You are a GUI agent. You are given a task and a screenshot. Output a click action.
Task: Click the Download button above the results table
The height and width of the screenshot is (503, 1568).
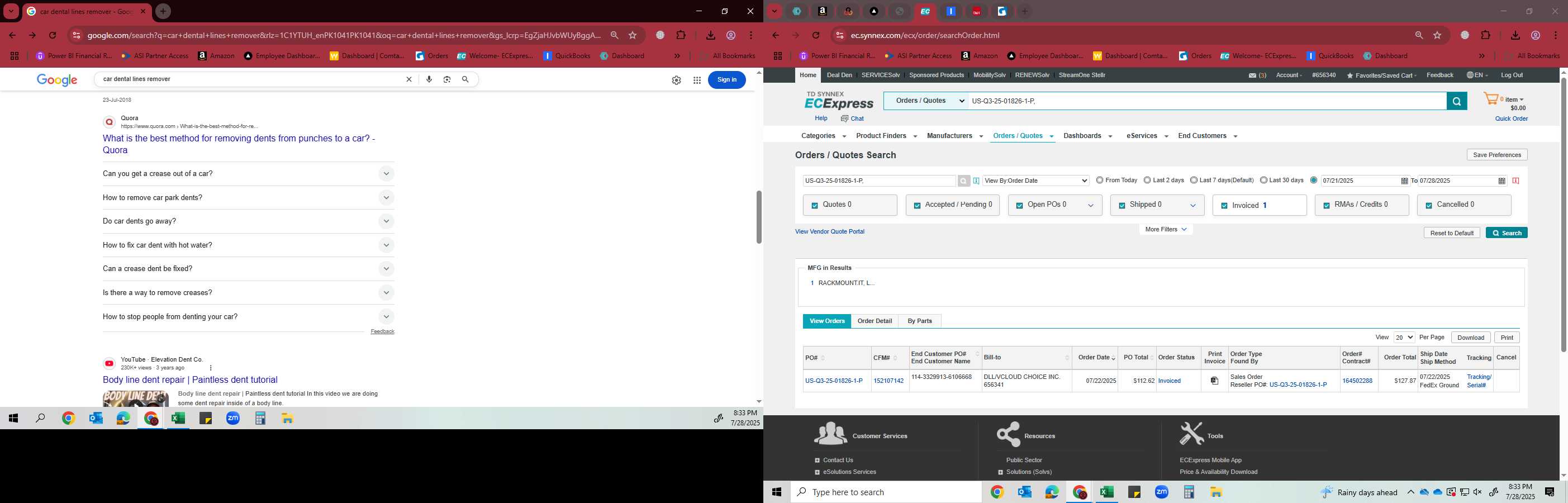pos(1471,338)
